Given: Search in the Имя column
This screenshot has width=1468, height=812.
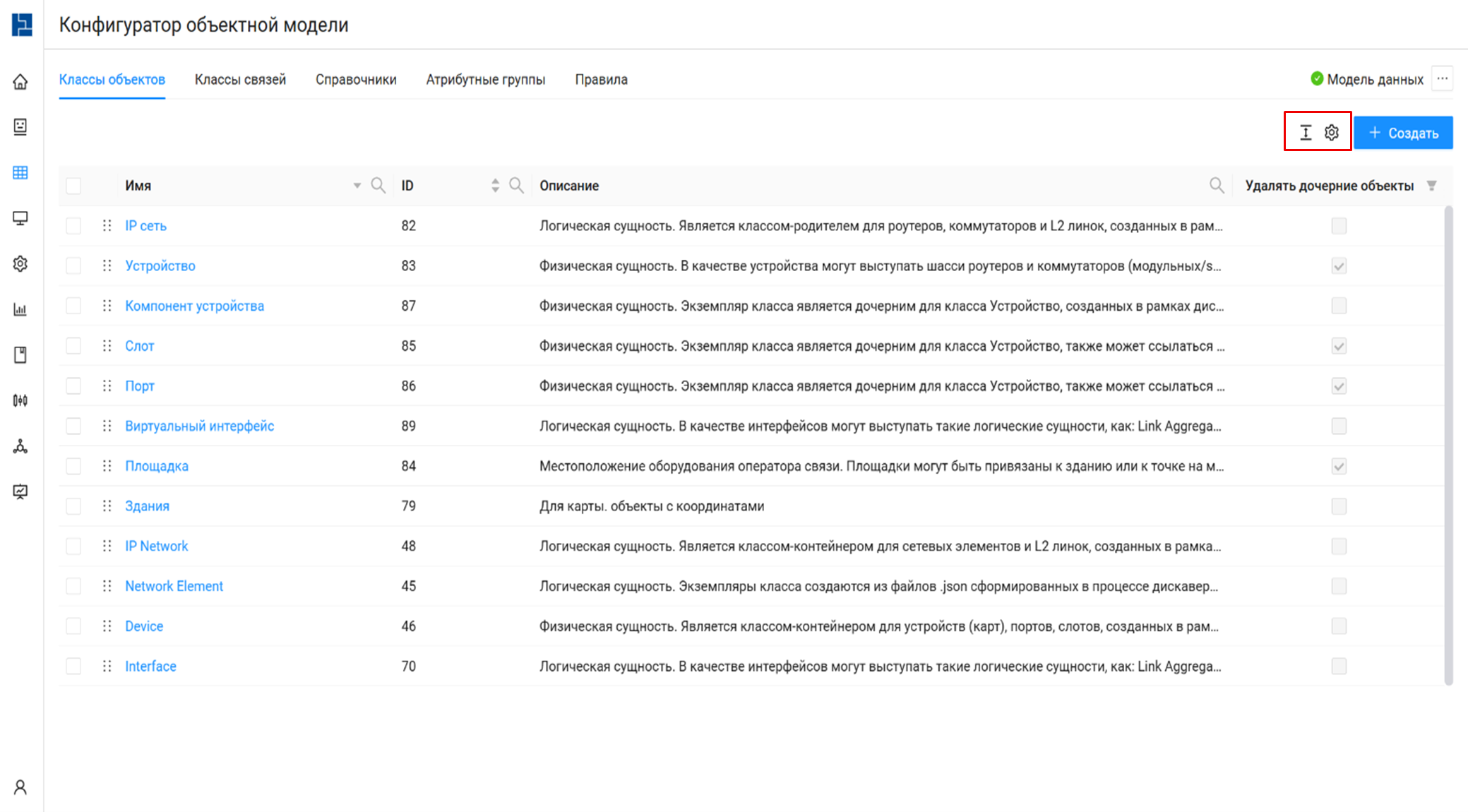Looking at the screenshot, I should pos(378,186).
